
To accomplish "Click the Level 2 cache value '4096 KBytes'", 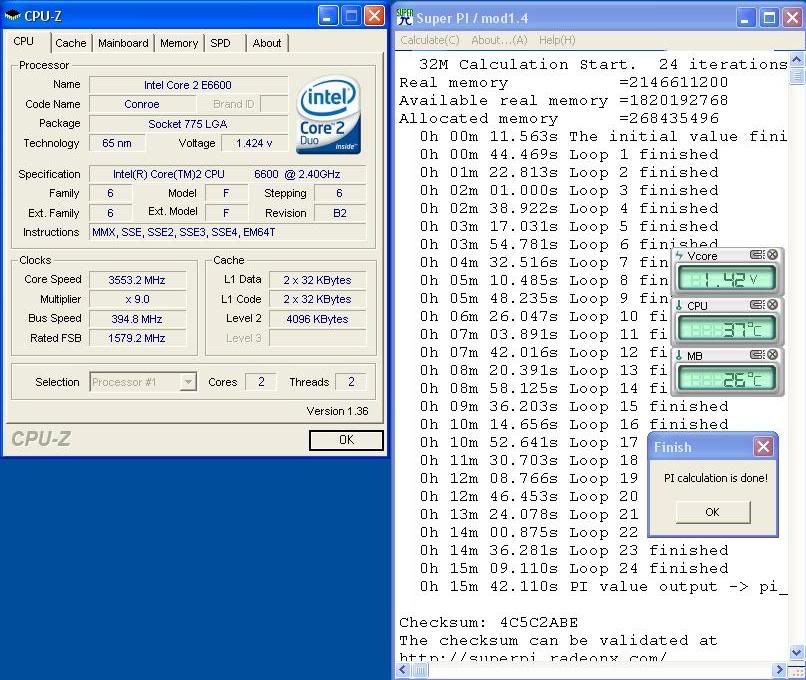I will click(318, 319).
